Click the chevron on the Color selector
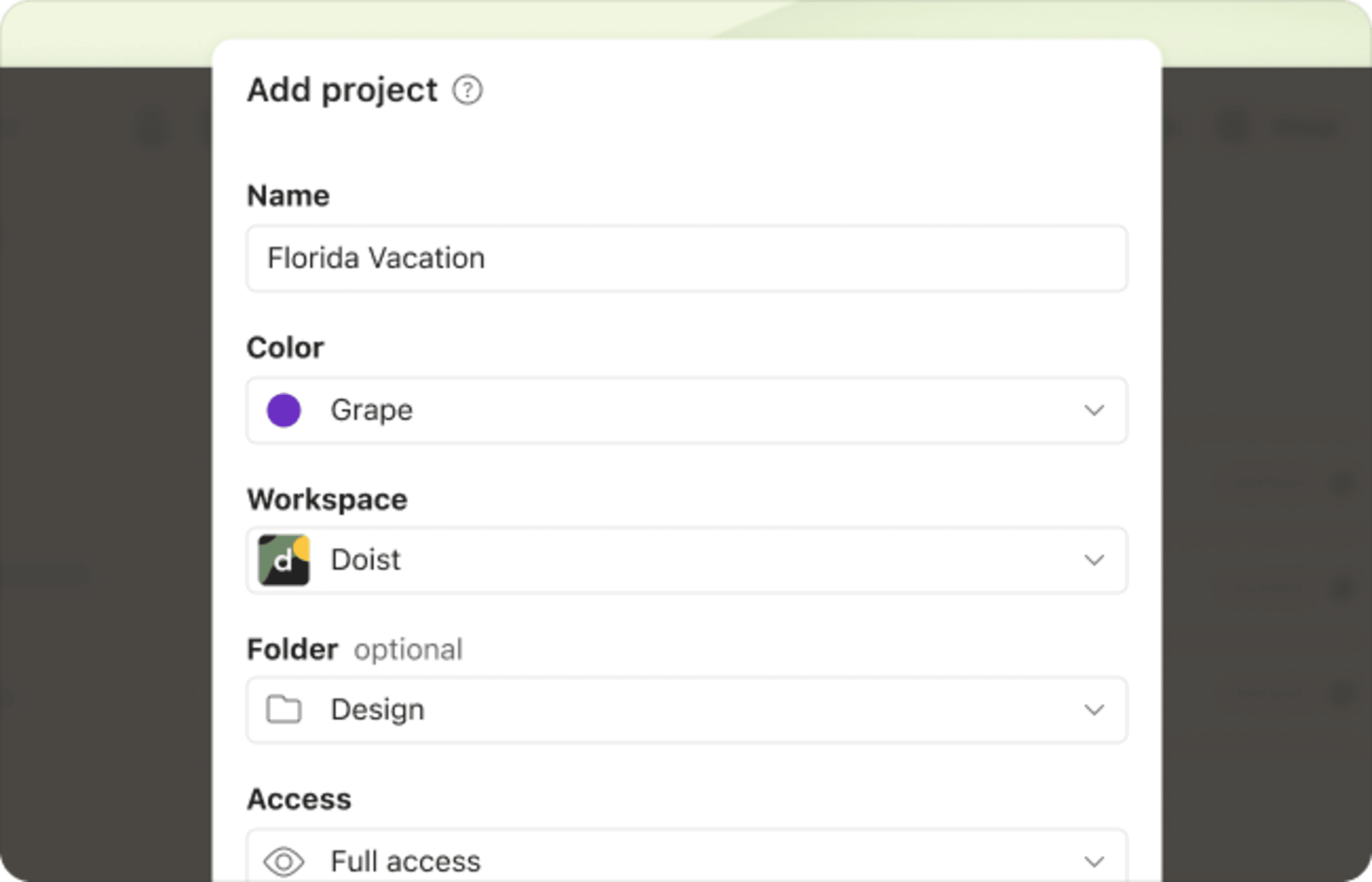The image size is (1372, 882). coord(1095,410)
